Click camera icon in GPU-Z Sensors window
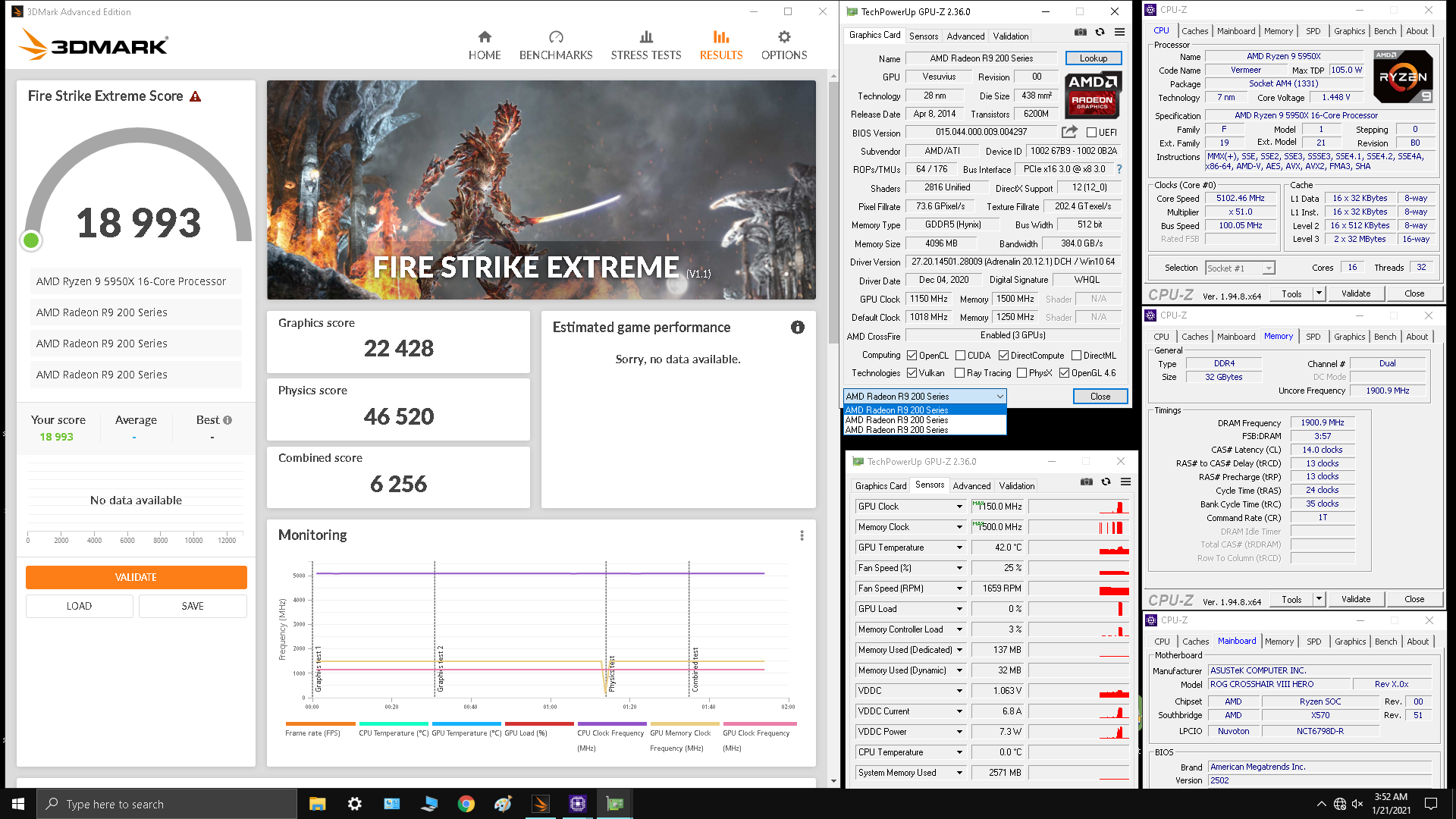The height and width of the screenshot is (819, 1456). [1087, 482]
